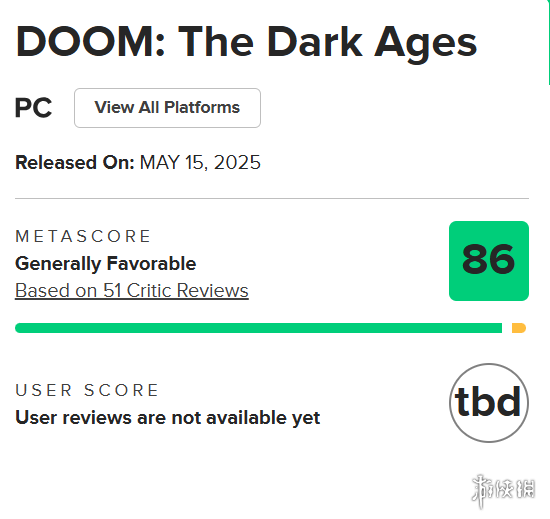Click The Dark Ages title text
The image size is (550, 519).
[x=328, y=44]
